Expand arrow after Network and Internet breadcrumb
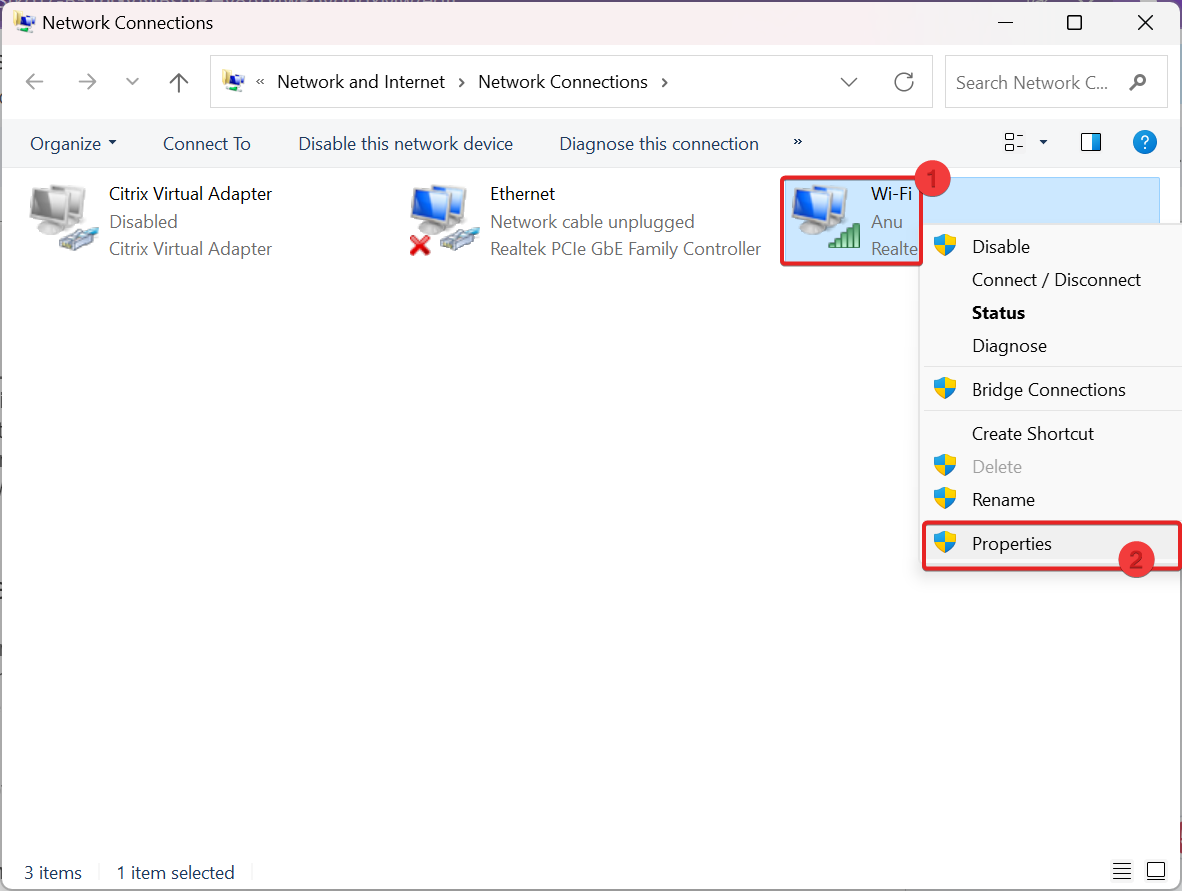Viewport: 1182px width, 891px height. click(x=461, y=82)
